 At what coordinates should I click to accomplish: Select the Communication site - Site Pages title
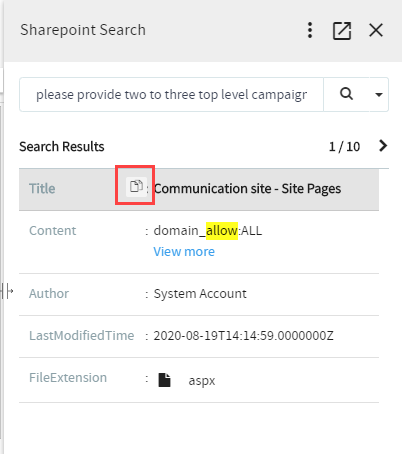[247, 189]
